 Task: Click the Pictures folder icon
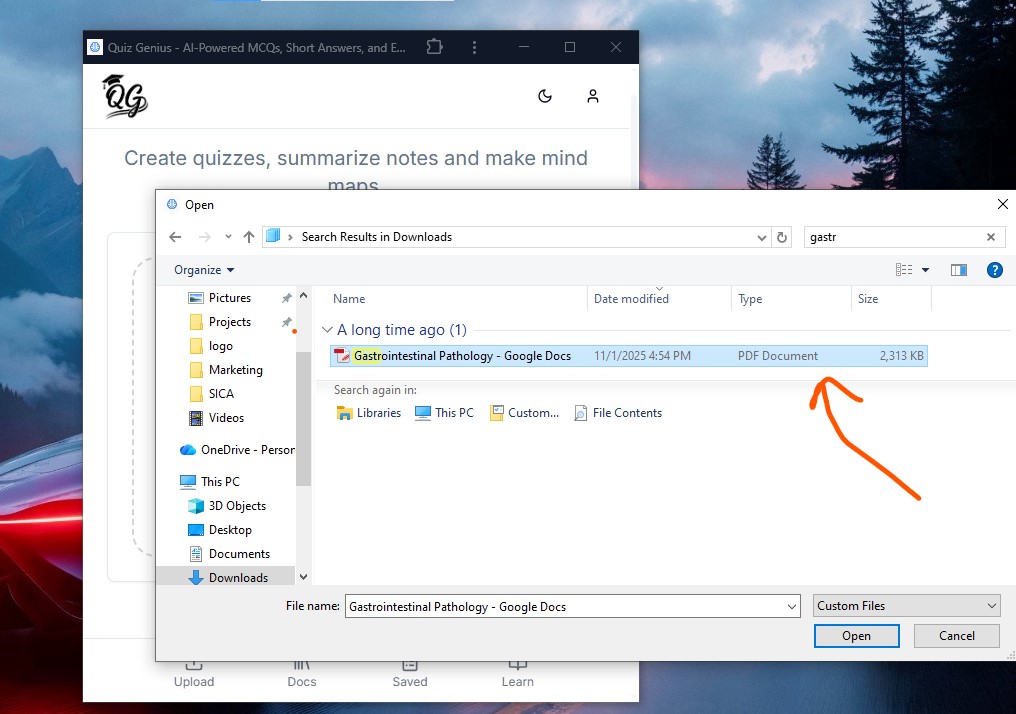click(195, 298)
